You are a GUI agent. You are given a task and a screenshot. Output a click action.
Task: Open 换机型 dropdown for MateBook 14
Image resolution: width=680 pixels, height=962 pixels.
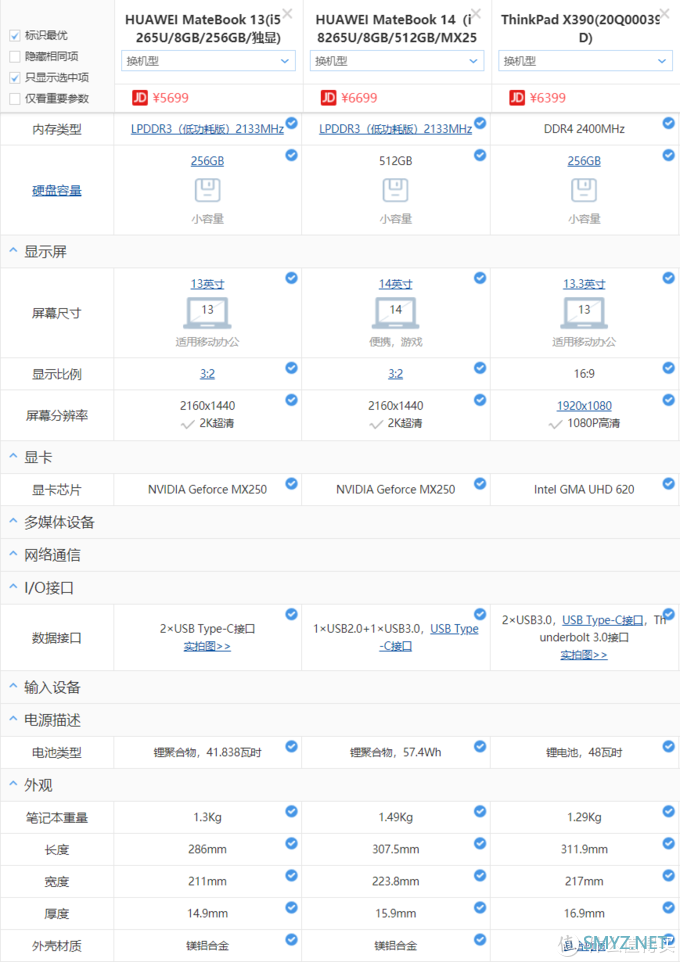[x=397, y=61]
